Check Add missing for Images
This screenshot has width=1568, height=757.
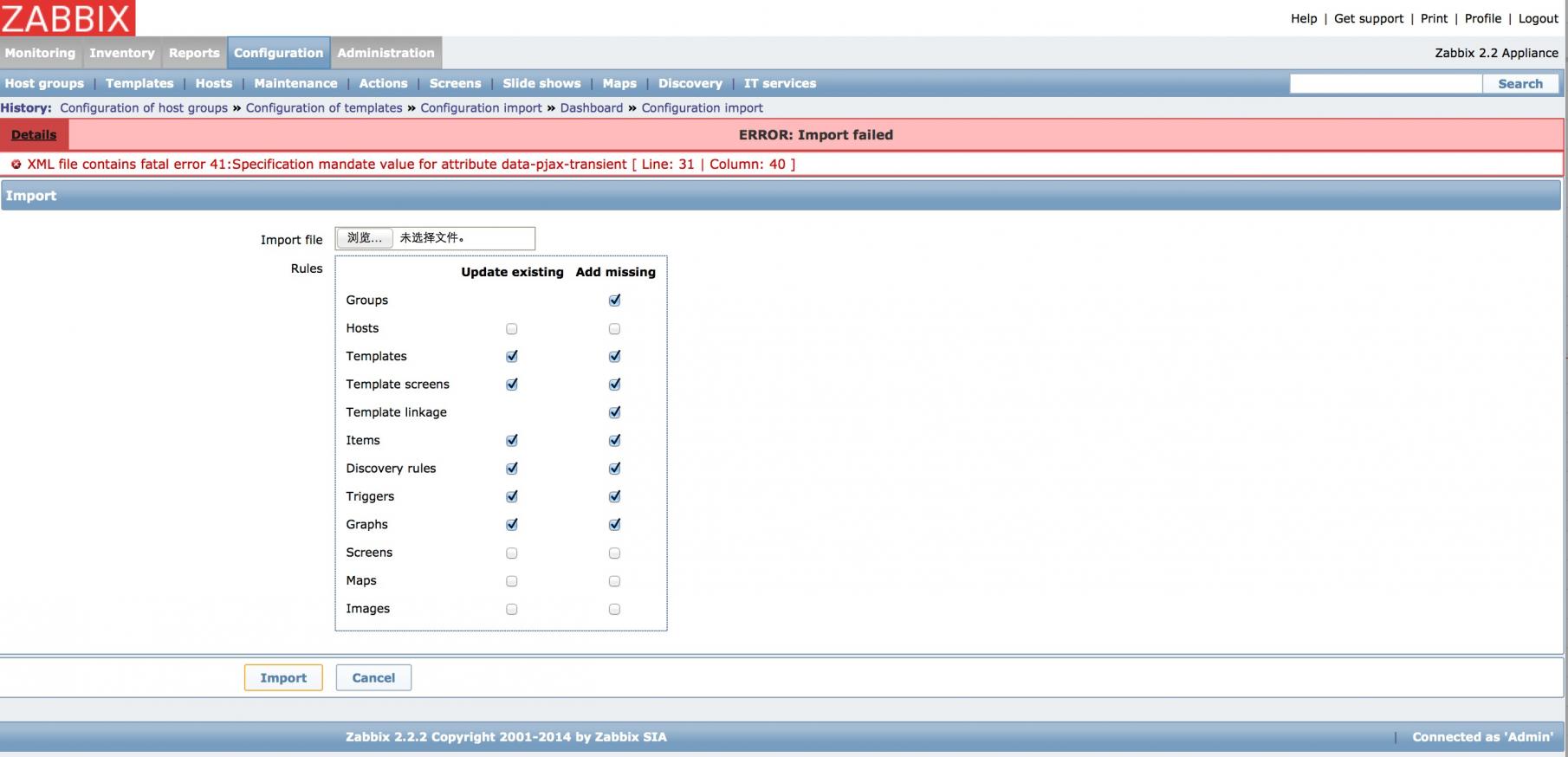coord(614,610)
